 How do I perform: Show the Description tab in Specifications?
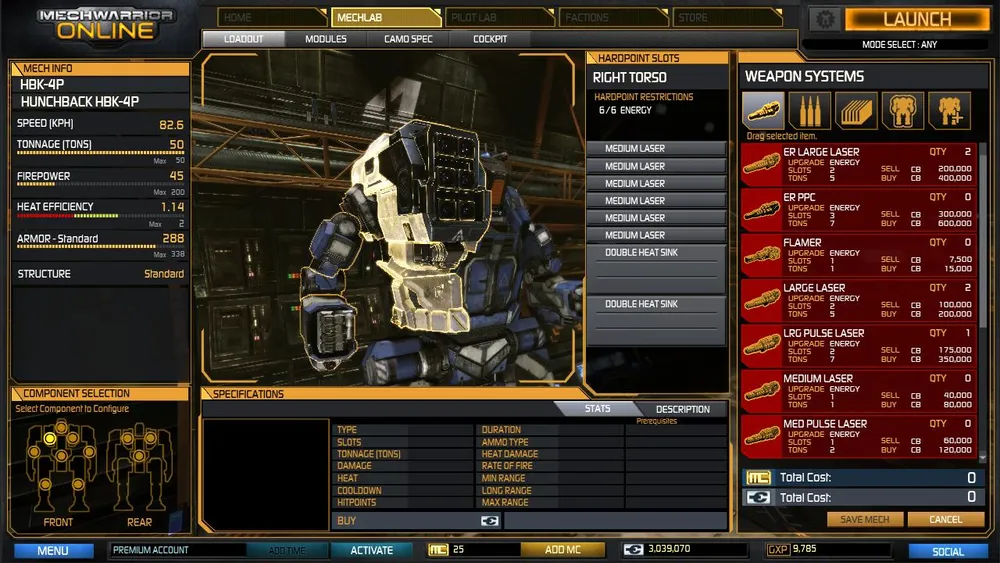682,409
